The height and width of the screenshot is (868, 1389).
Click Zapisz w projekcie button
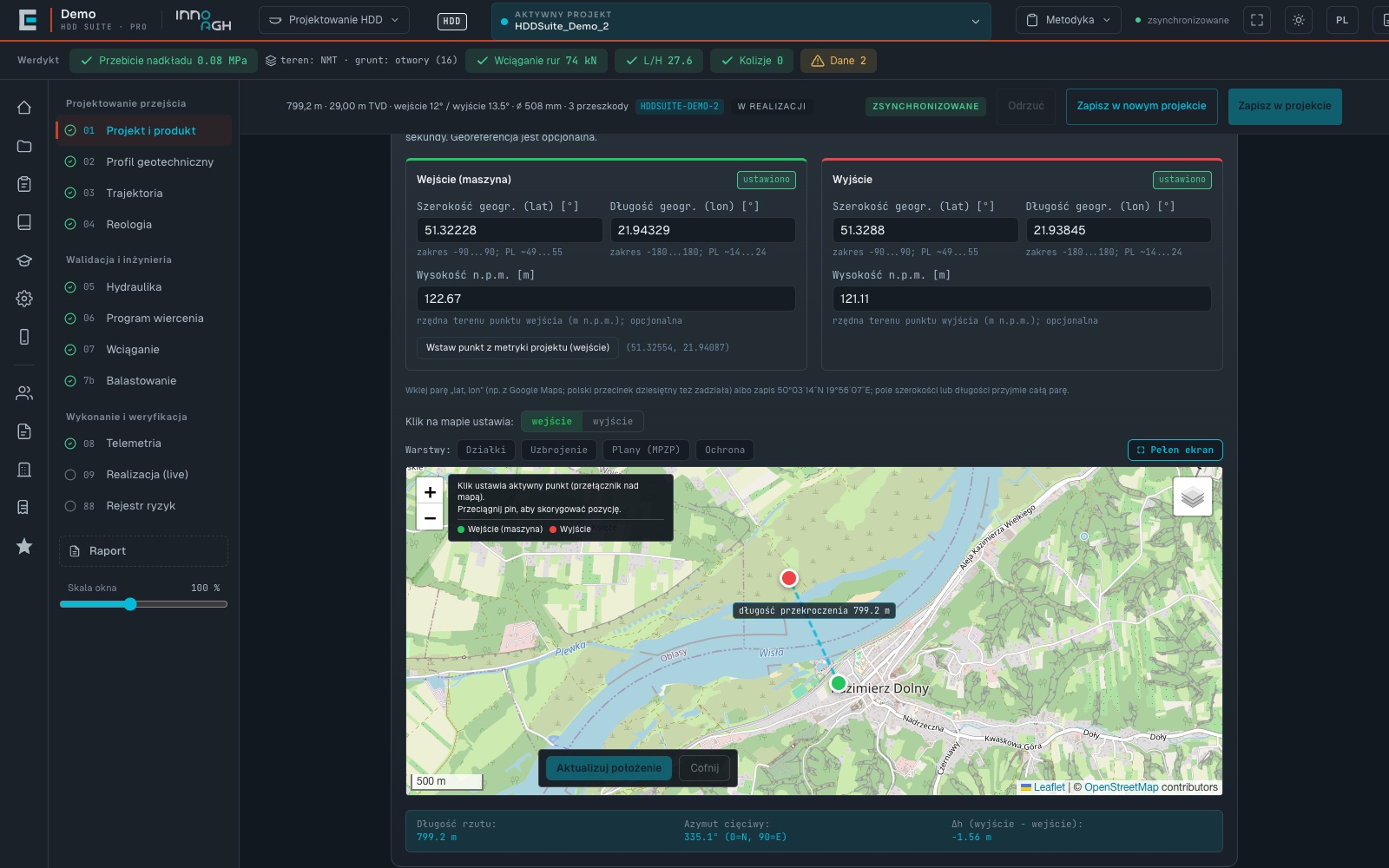(1285, 106)
